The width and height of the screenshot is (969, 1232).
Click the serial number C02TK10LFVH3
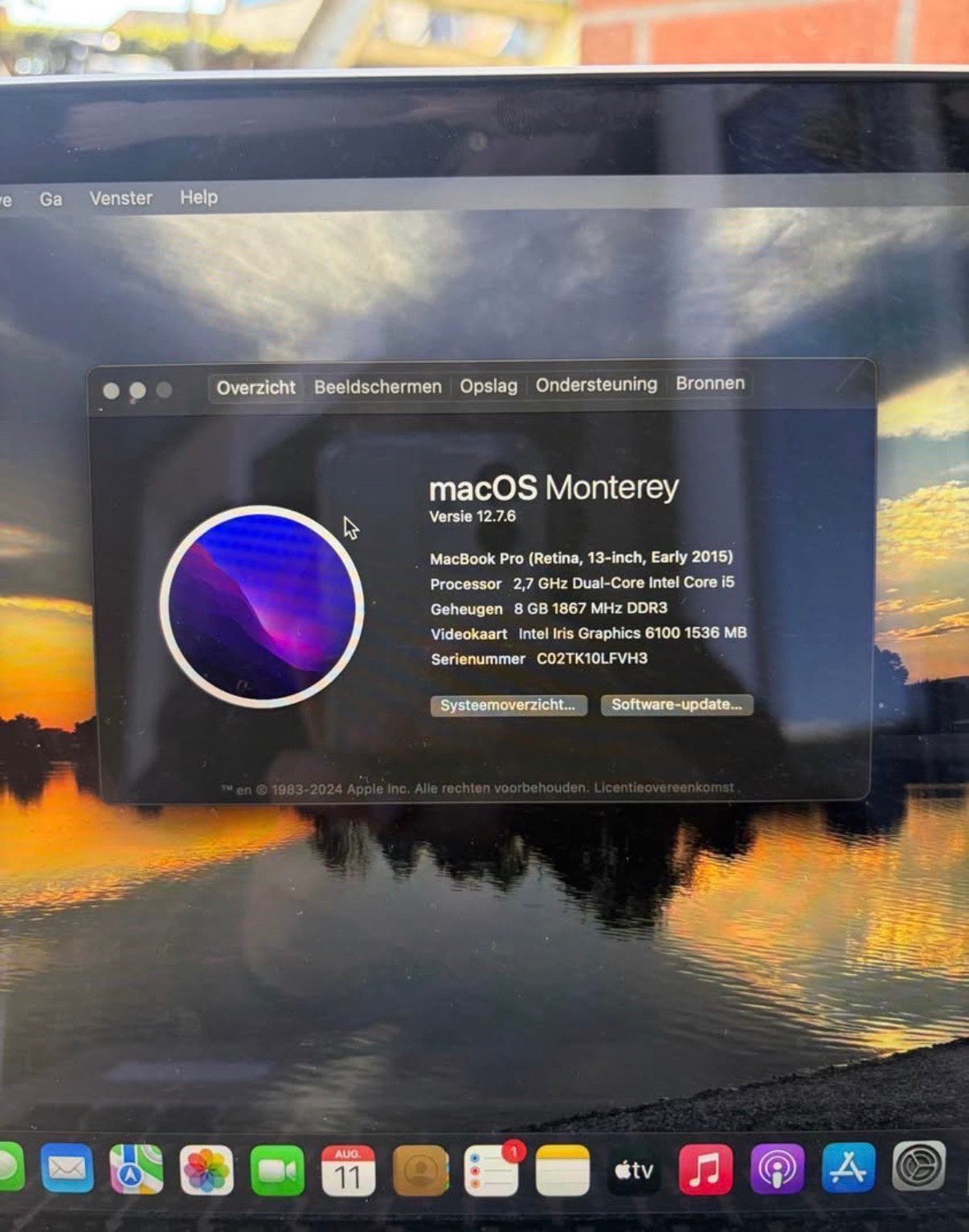point(592,659)
